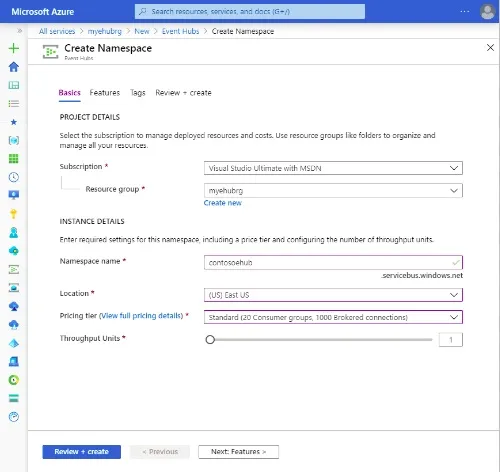Open the blue pyramid icon in the sidebar
500x472 pixels.
(14, 343)
